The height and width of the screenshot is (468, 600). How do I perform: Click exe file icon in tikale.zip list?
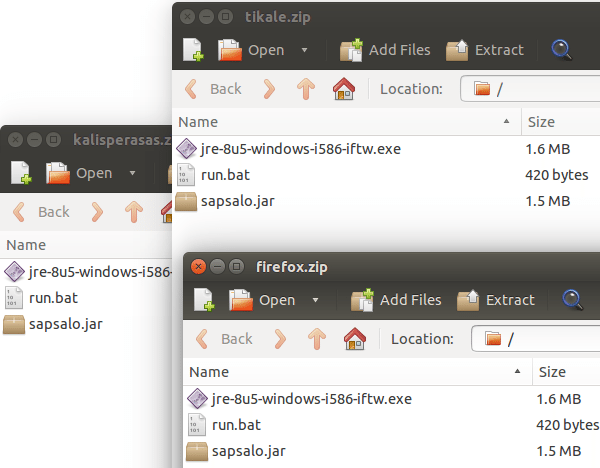187,148
